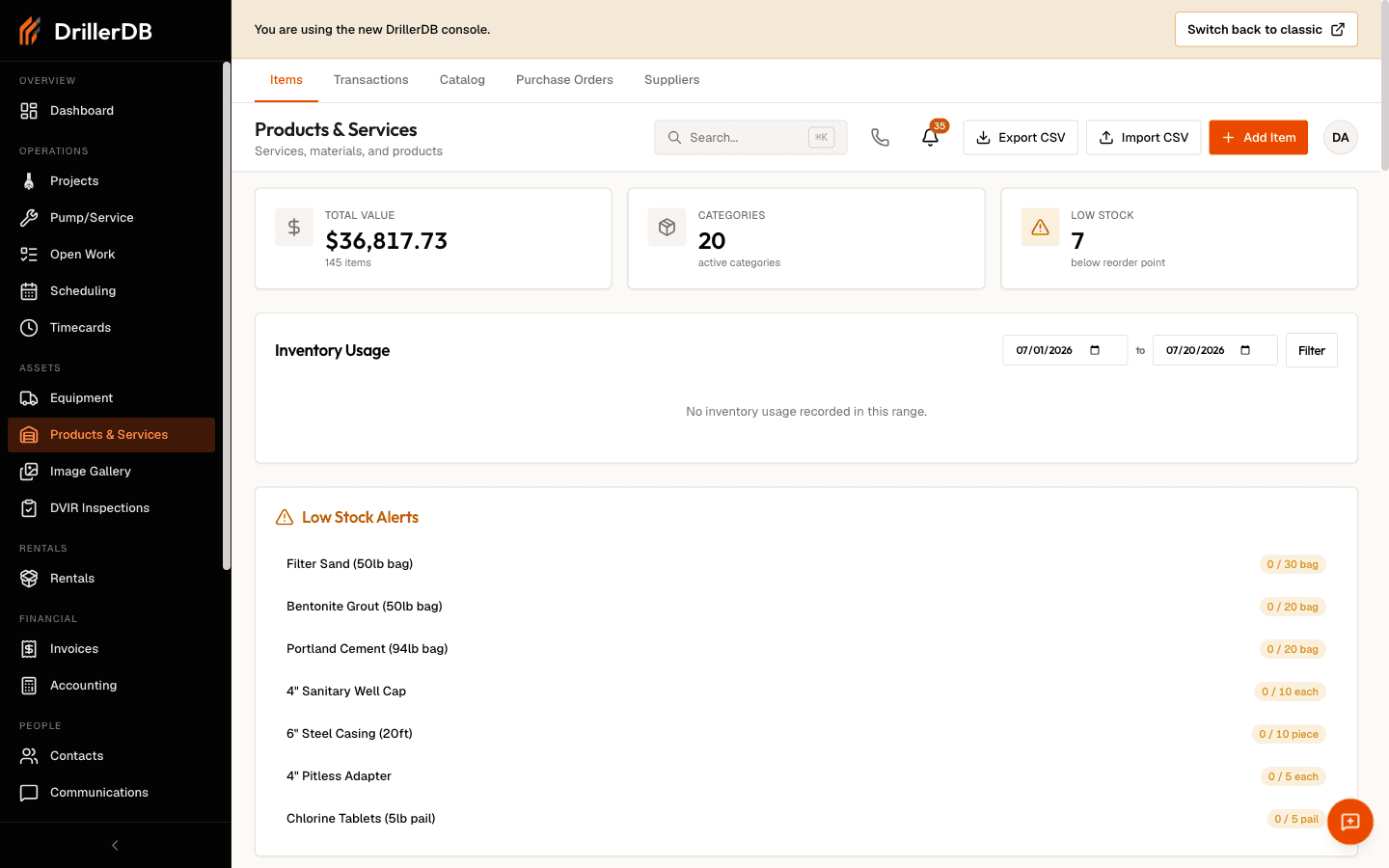The image size is (1389, 868).
Task: Select 4" Sanitary Well Cap row
Action: 806,692
